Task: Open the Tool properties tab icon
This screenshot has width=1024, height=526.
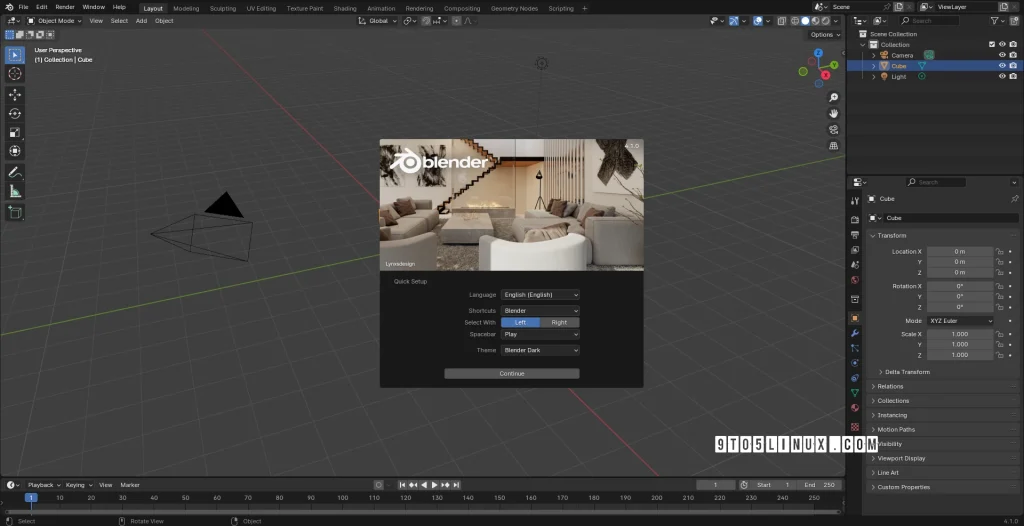Action: pos(855,201)
